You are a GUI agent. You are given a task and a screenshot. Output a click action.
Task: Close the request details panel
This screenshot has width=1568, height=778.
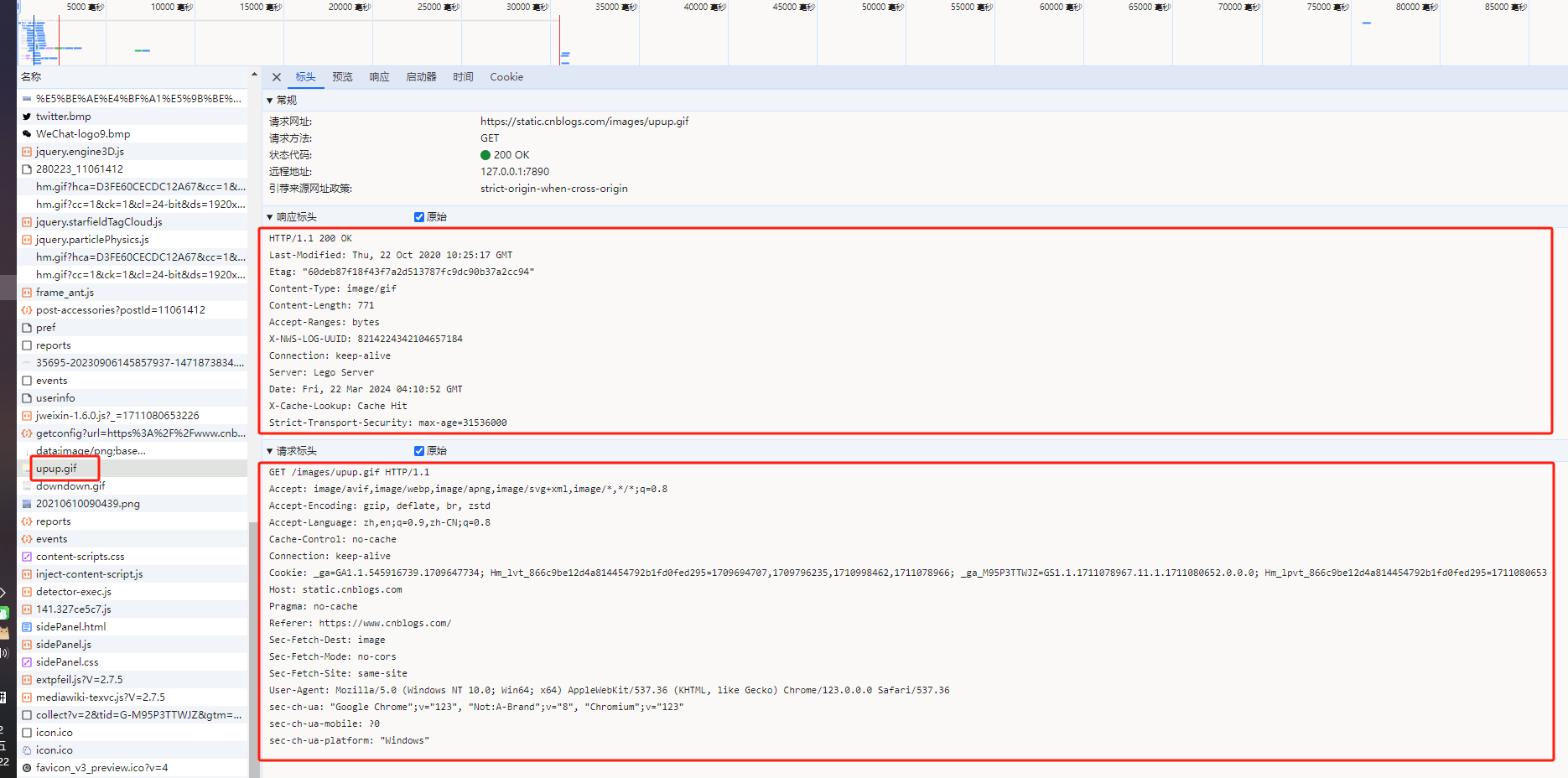(x=277, y=77)
